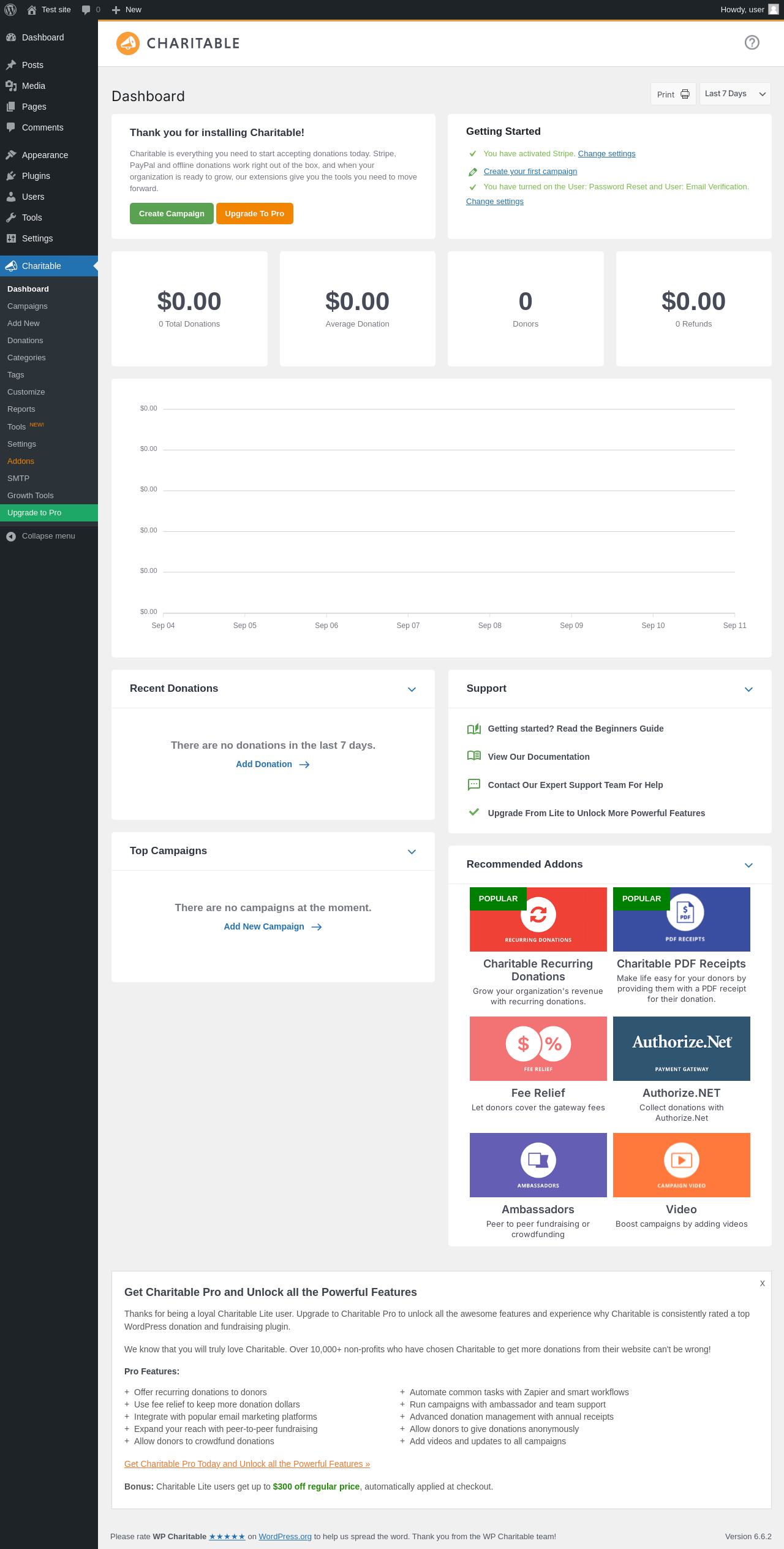Dismiss the Charitable Pro notice with X
784x1549 pixels.
tap(763, 1283)
